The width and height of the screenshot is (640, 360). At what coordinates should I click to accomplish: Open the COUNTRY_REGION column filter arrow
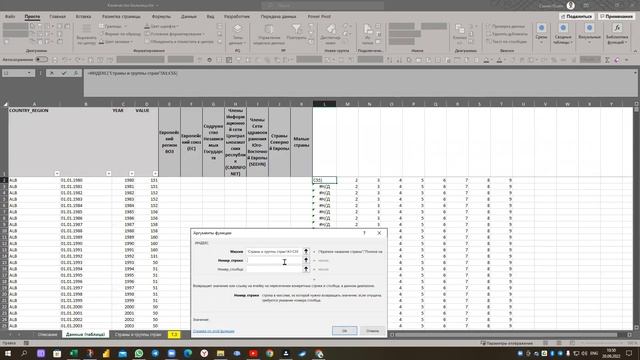(x=57, y=173)
